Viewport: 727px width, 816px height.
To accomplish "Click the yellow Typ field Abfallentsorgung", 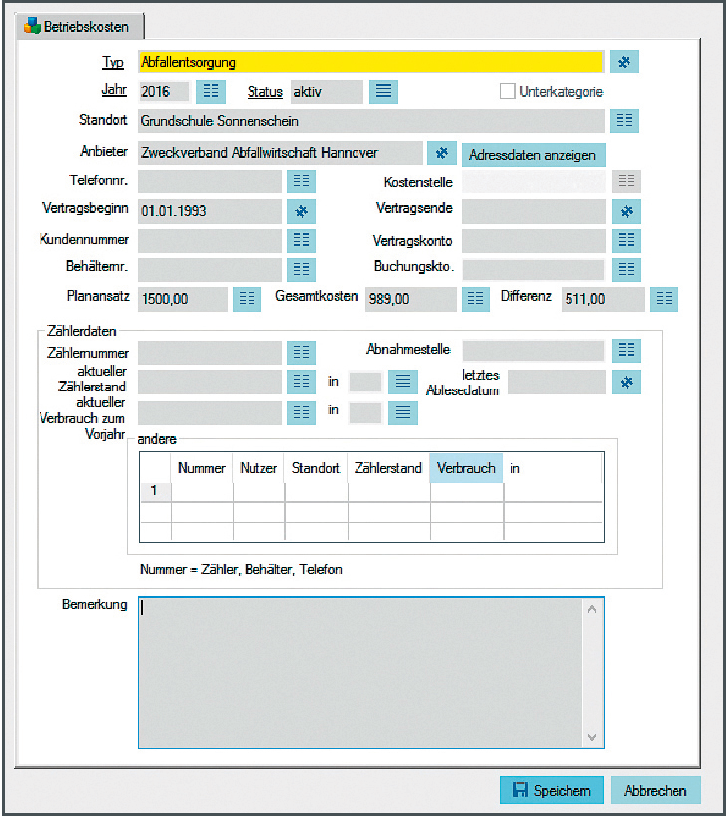I will [x=371, y=62].
